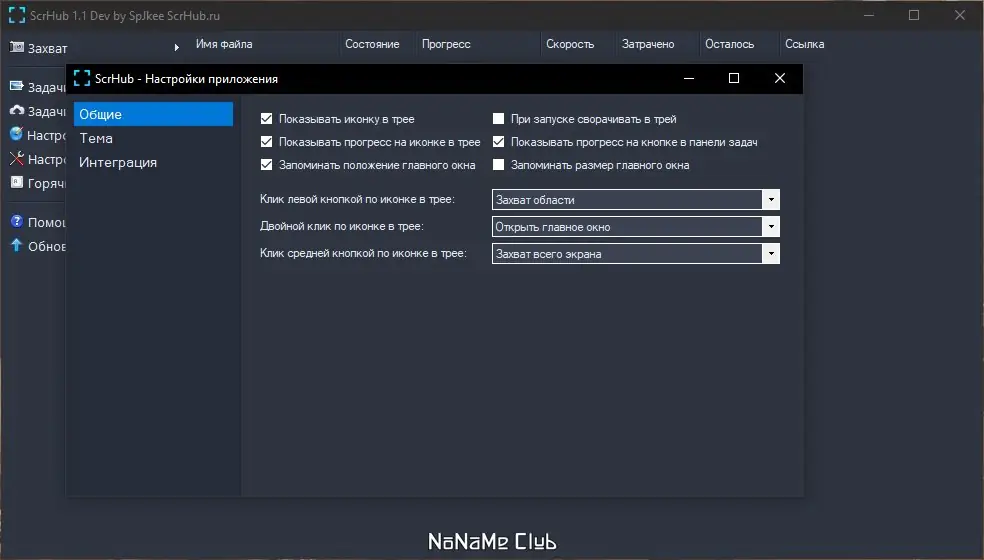Open the left-click action dropdown Захват области
Viewport: 984px width, 560px height.
click(636, 200)
